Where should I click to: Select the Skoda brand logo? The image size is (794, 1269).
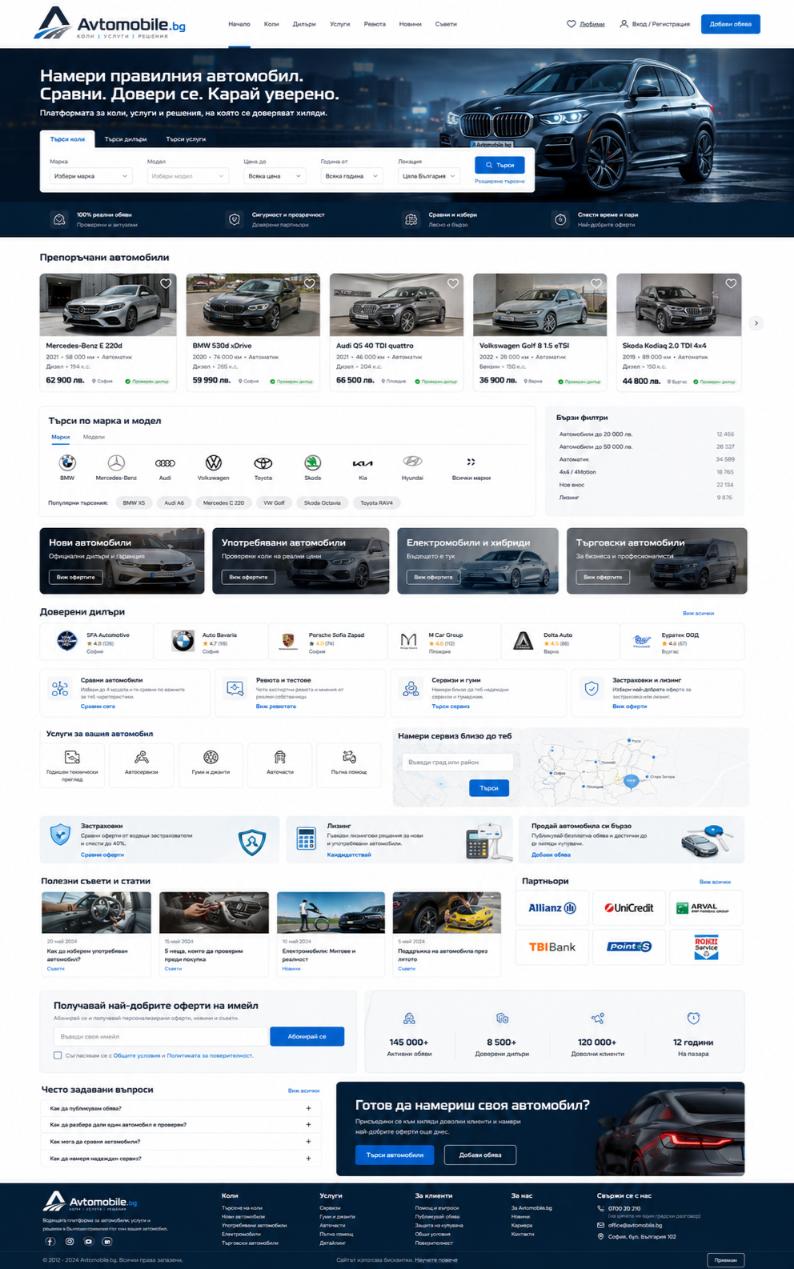pos(312,463)
